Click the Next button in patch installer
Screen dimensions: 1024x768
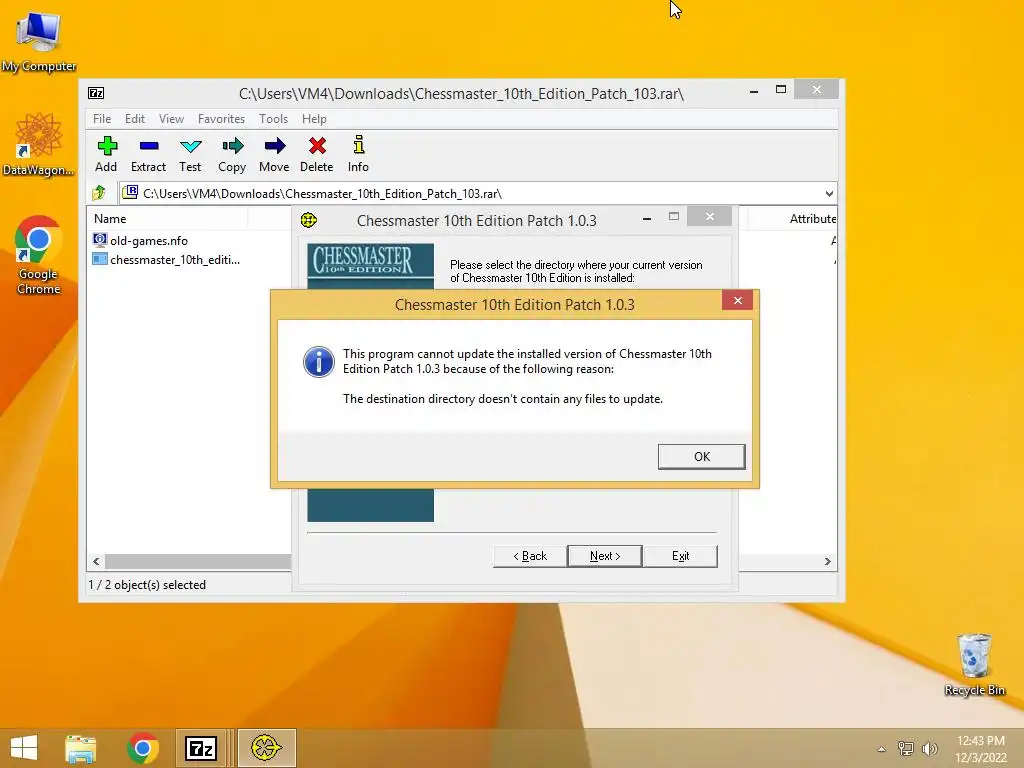pyautogui.click(x=605, y=556)
